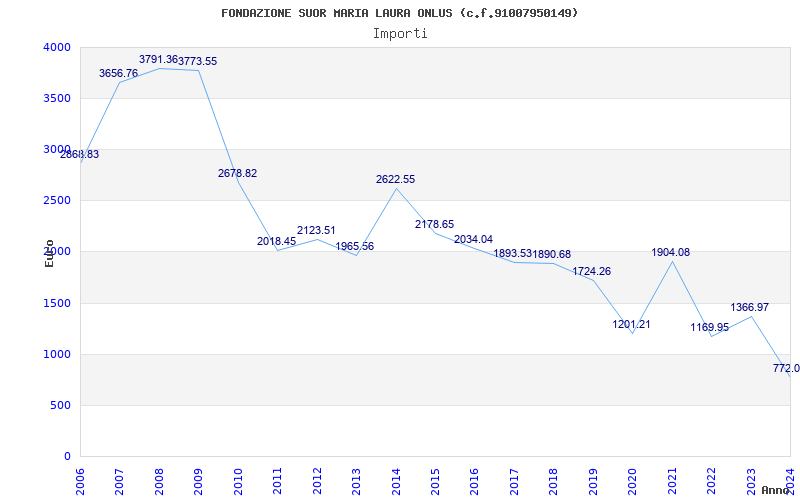Click x-axis year 2023
The height and width of the screenshot is (500, 800).
point(751,482)
